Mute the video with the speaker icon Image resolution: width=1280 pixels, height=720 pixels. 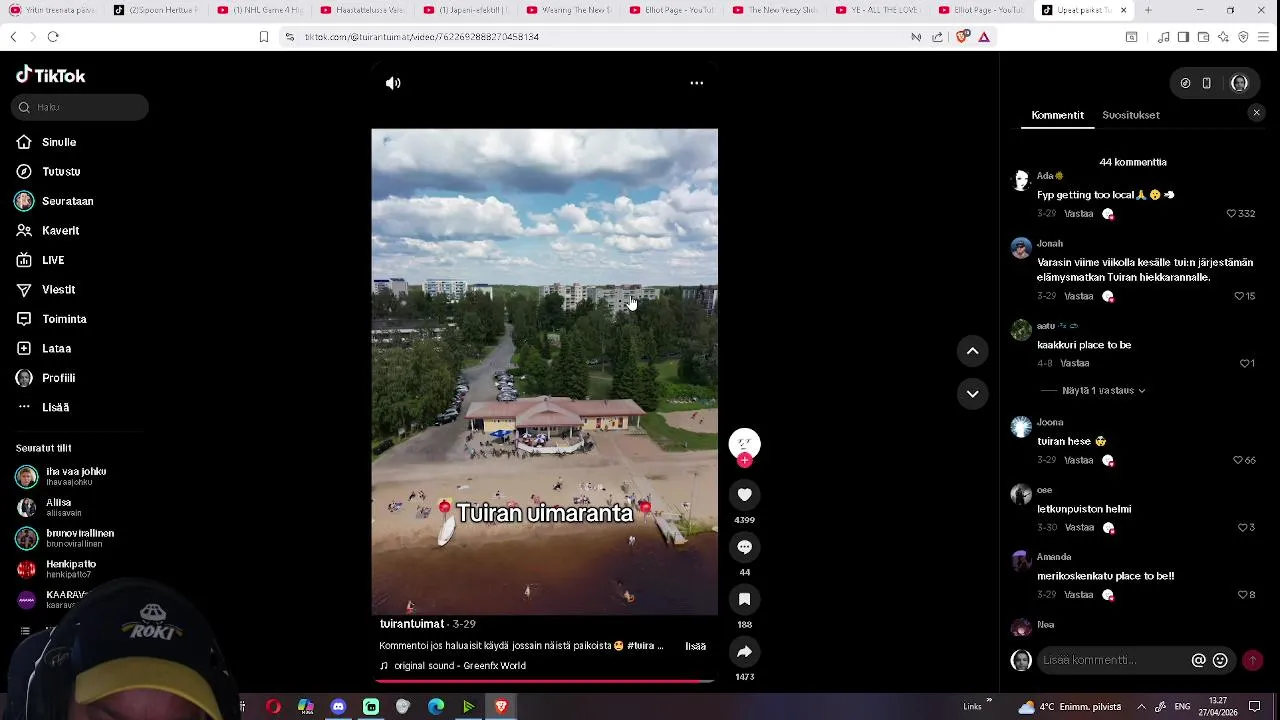pos(393,83)
